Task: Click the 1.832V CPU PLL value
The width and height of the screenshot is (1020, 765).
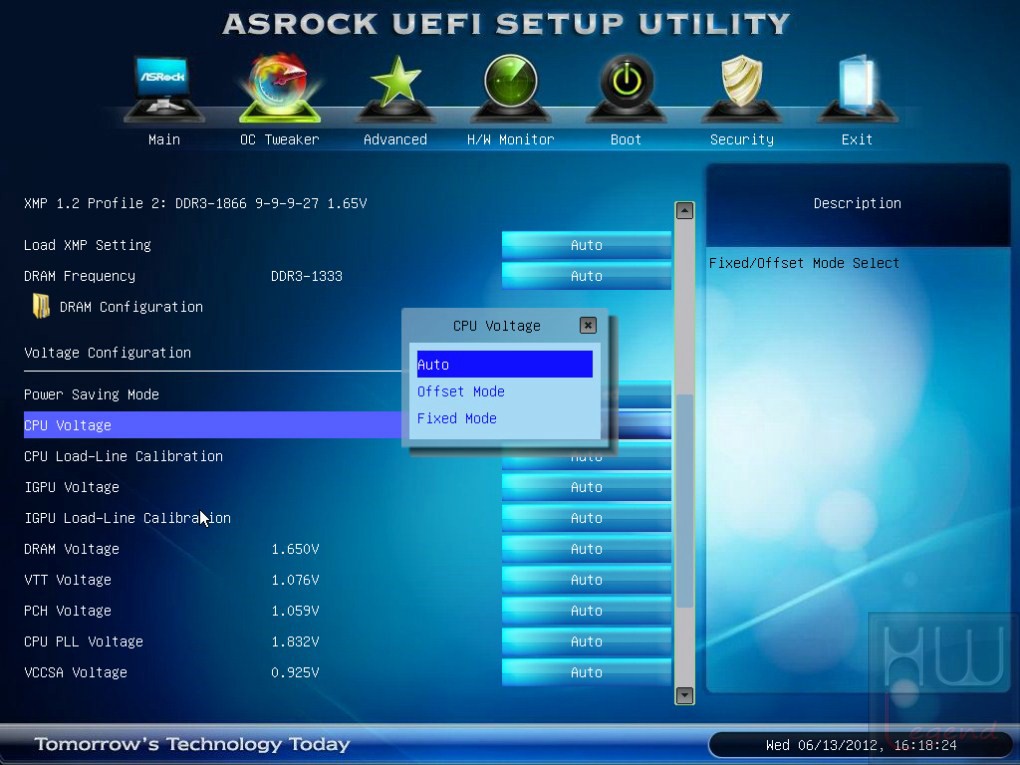Action: (295, 641)
